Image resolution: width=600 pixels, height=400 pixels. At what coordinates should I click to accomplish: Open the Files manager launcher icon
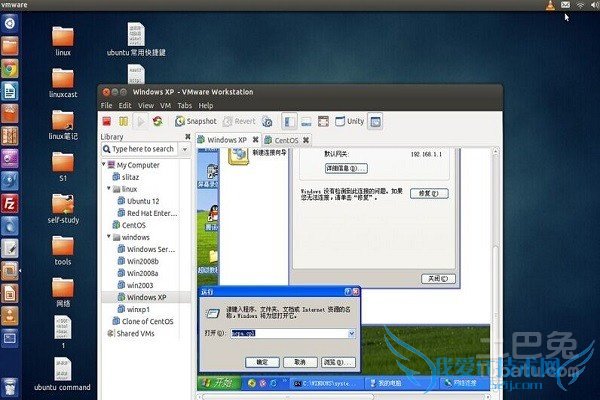(10, 46)
